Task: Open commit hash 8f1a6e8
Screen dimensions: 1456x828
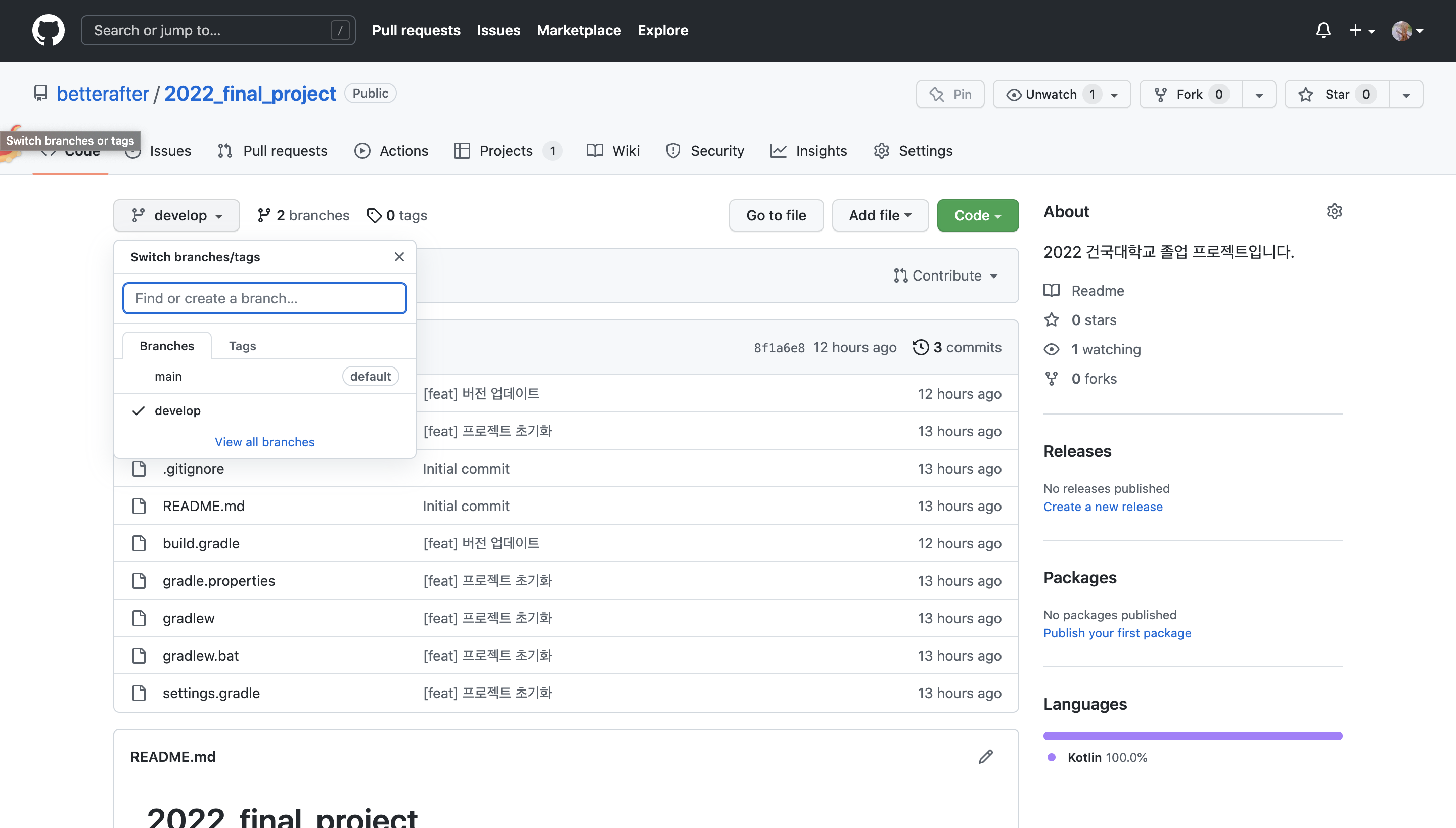Action: pyautogui.click(x=779, y=347)
